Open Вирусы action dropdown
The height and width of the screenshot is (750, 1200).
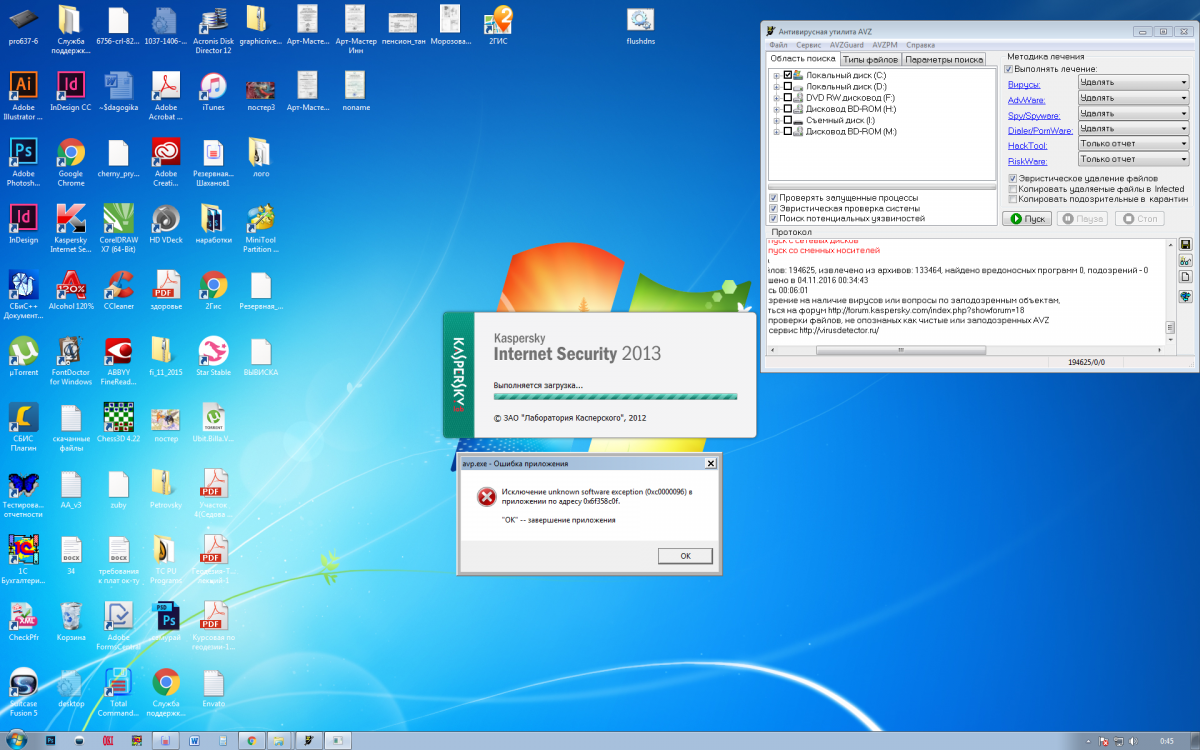click(1133, 83)
